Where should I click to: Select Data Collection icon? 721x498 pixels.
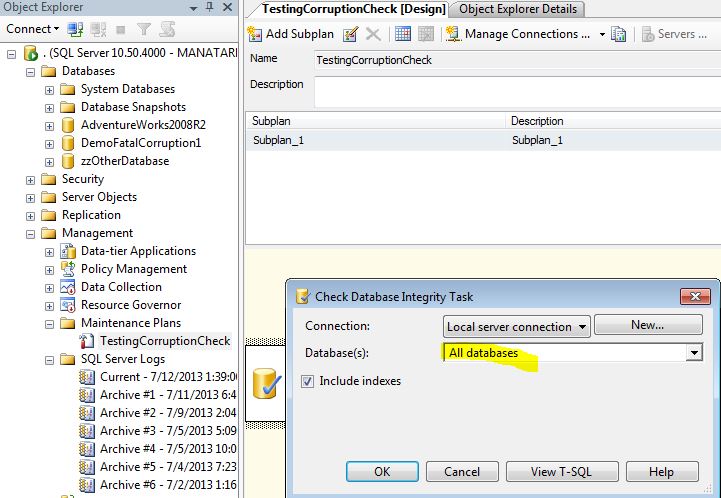click(68, 287)
